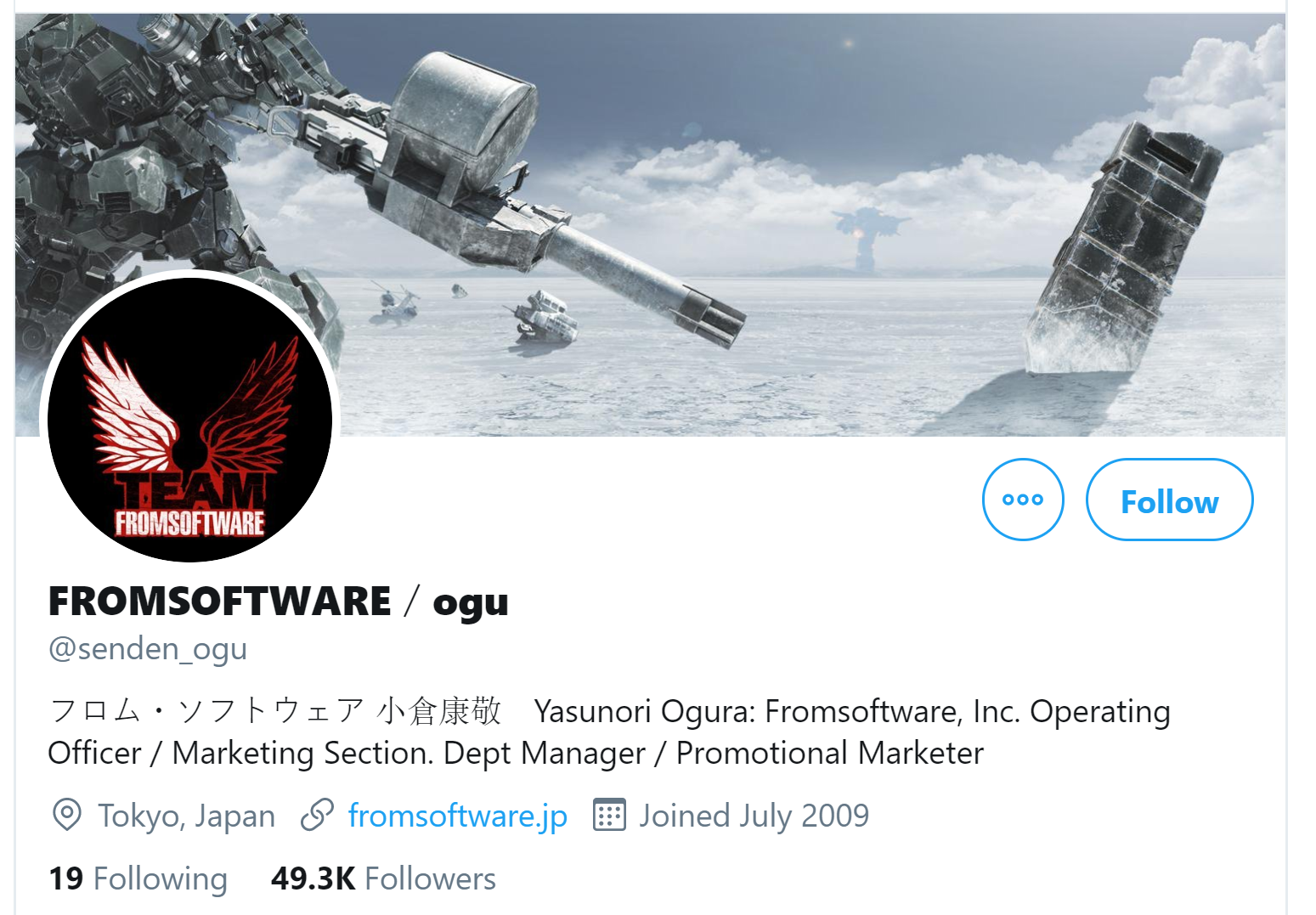Open the TEAM FROMSOFTWARE profile picture
The width and height of the screenshot is (1316, 915).
[190, 419]
